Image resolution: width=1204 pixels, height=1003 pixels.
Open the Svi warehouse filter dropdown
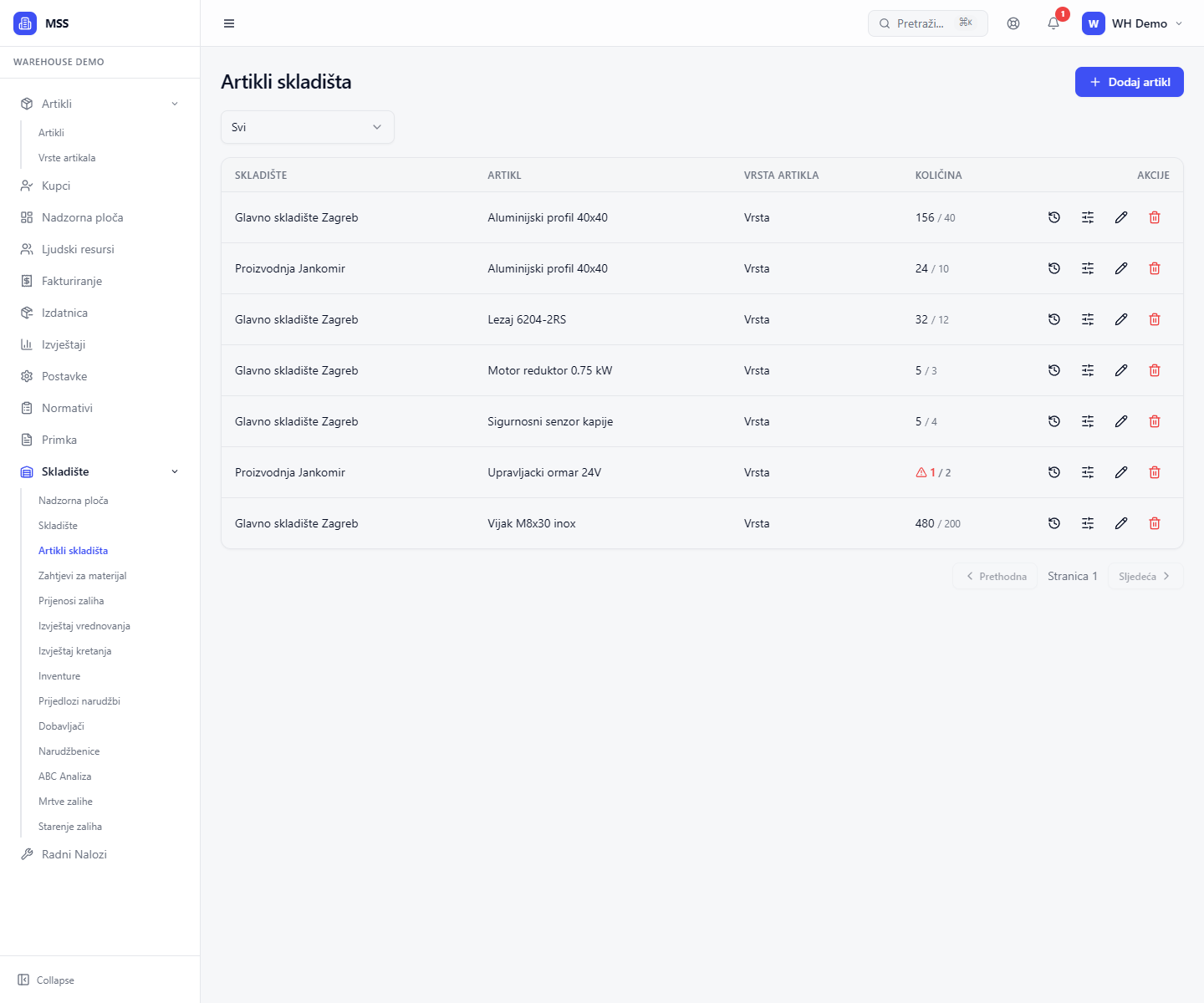point(307,127)
